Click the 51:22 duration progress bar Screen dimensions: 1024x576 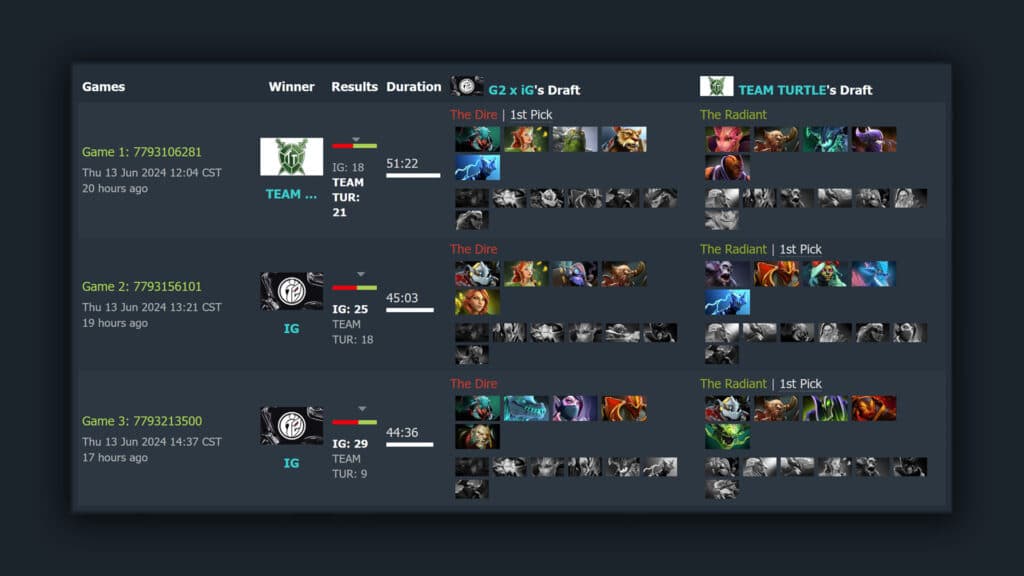tap(413, 175)
